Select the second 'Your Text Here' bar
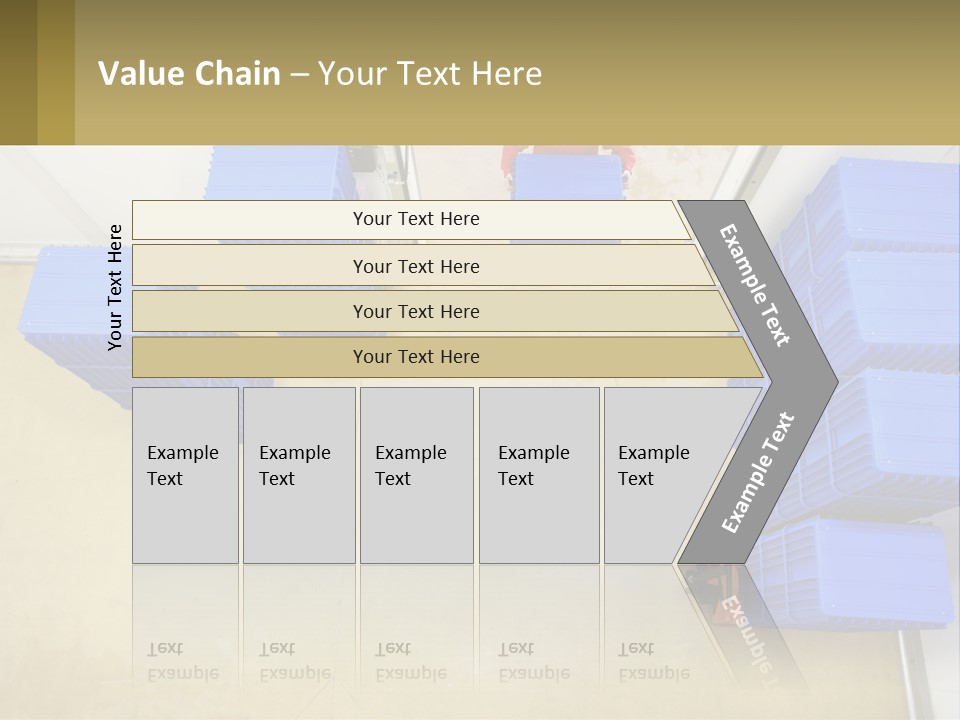 pyautogui.click(x=422, y=265)
